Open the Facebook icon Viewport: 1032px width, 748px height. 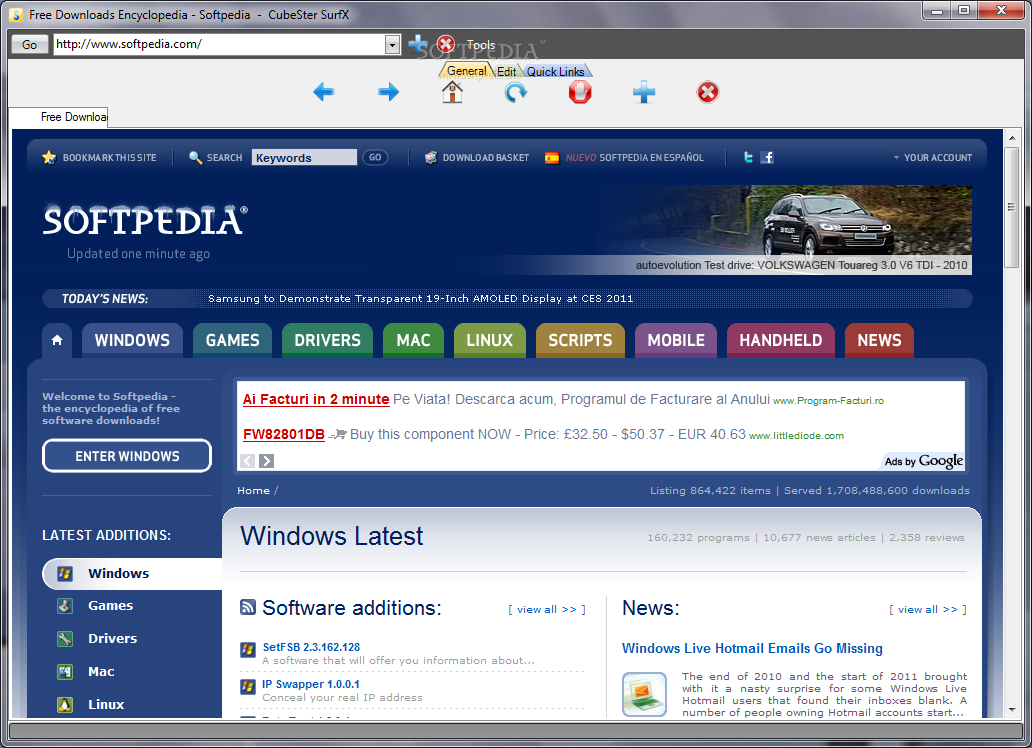point(767,157)
